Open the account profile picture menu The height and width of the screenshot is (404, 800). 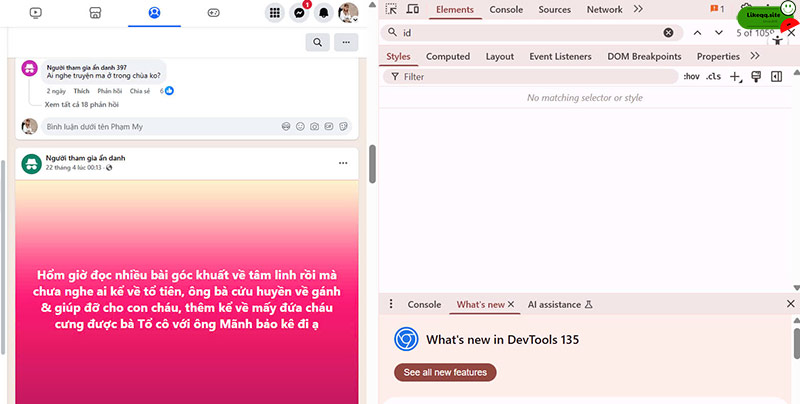[x=348, y=13]
